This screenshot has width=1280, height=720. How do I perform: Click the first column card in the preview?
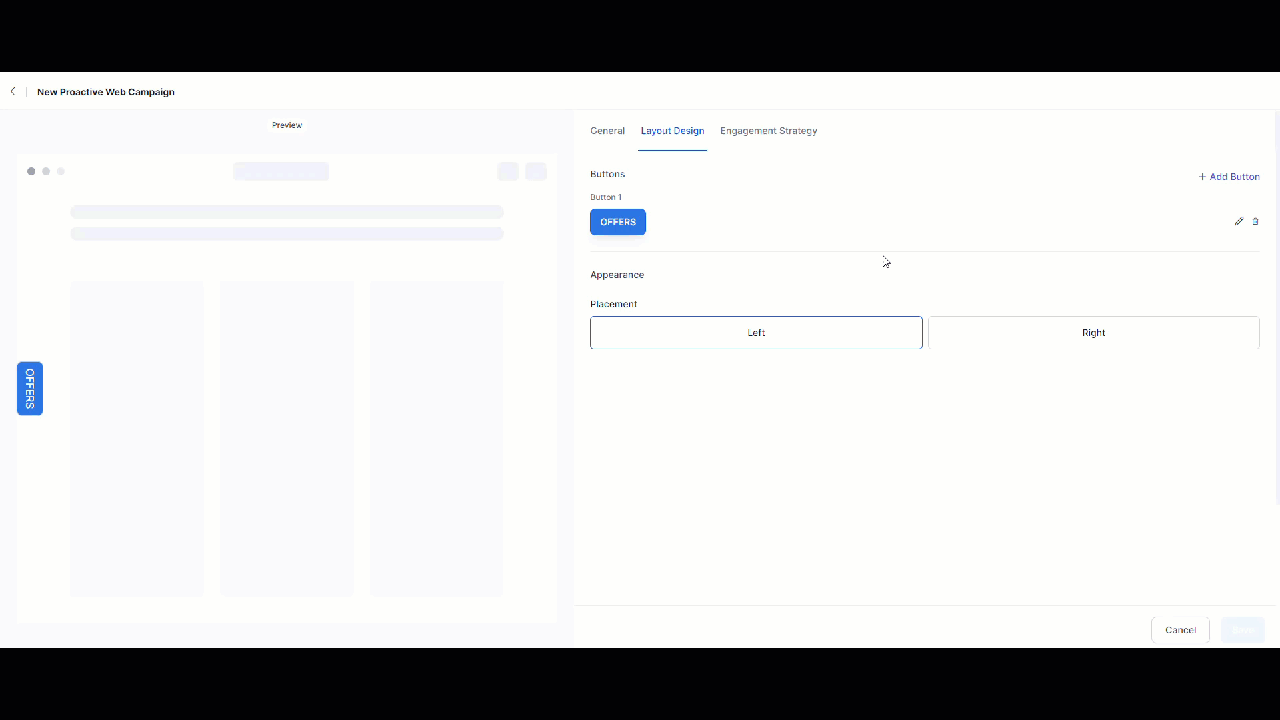137,438
